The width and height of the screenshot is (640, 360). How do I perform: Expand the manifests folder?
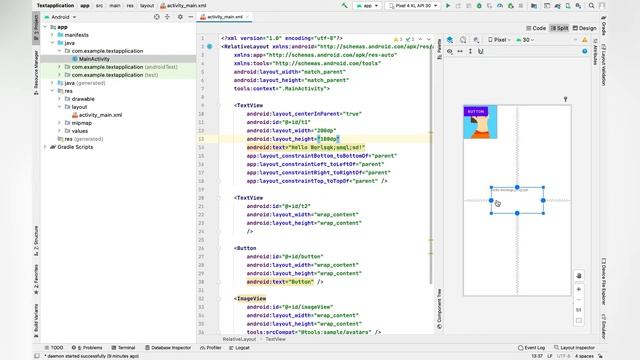(52, 35)
